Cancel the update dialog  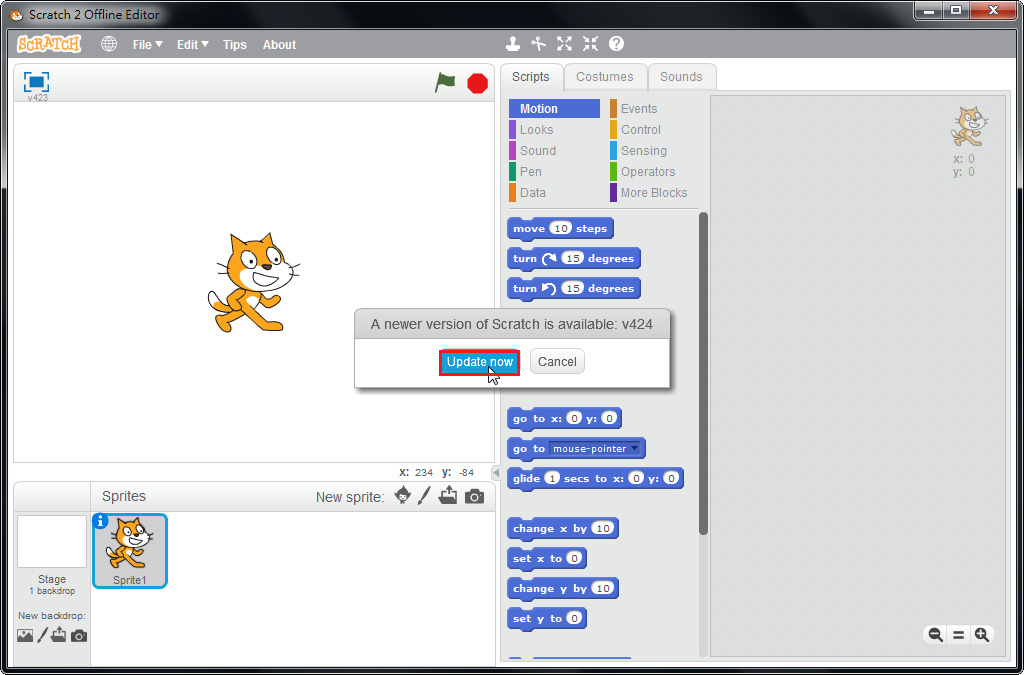coord(557,362)
